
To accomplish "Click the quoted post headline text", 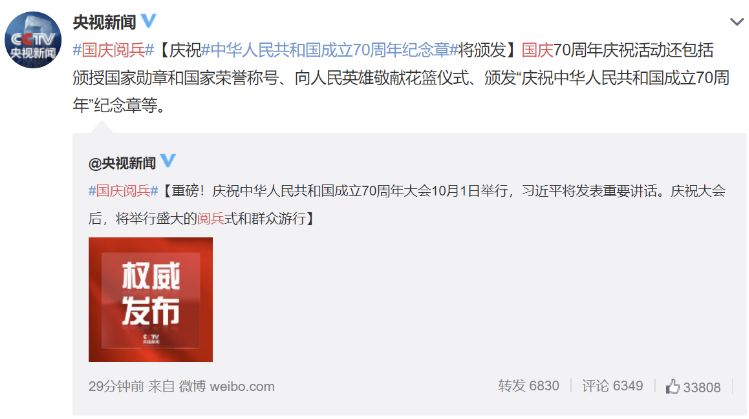I will click(x=407, y=205).
